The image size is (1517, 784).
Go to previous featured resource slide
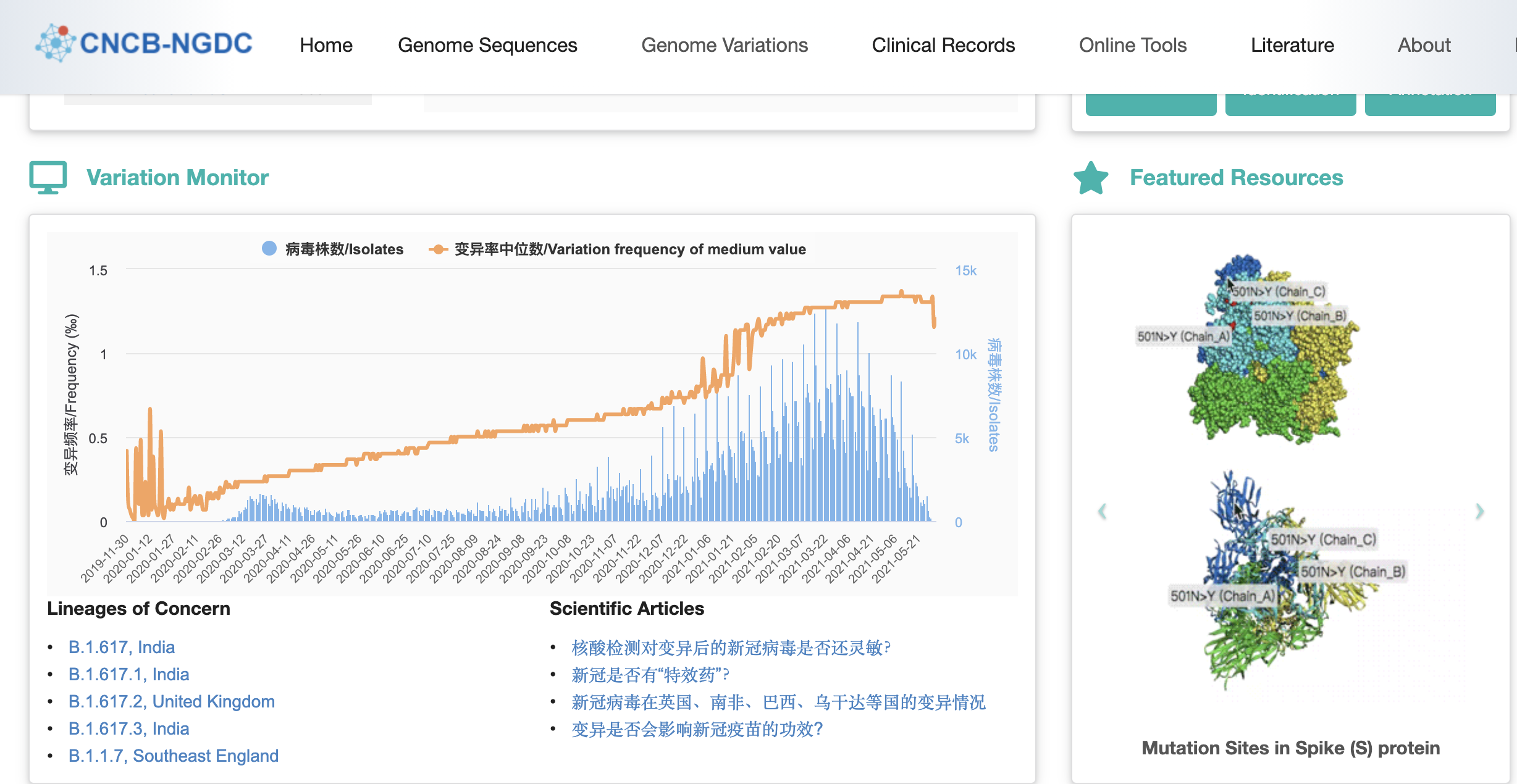(1102, 511)
